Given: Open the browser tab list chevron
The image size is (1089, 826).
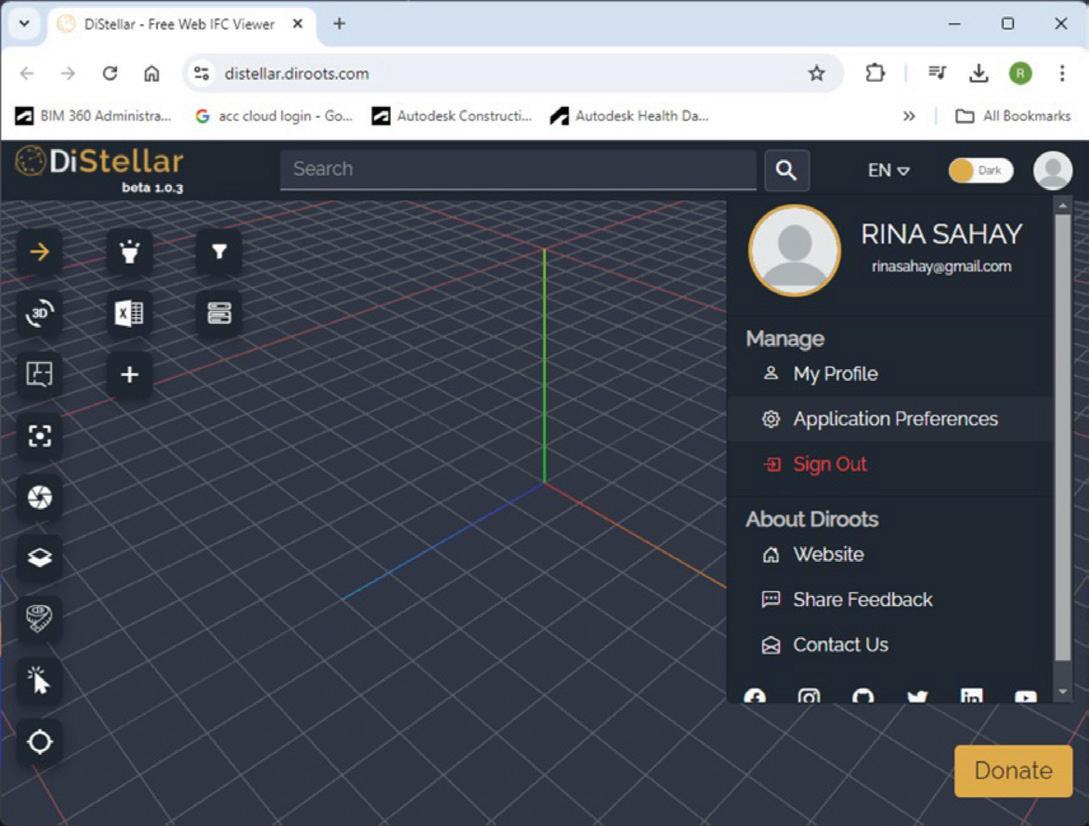Looking at the screenshot, I should (24, 24).
